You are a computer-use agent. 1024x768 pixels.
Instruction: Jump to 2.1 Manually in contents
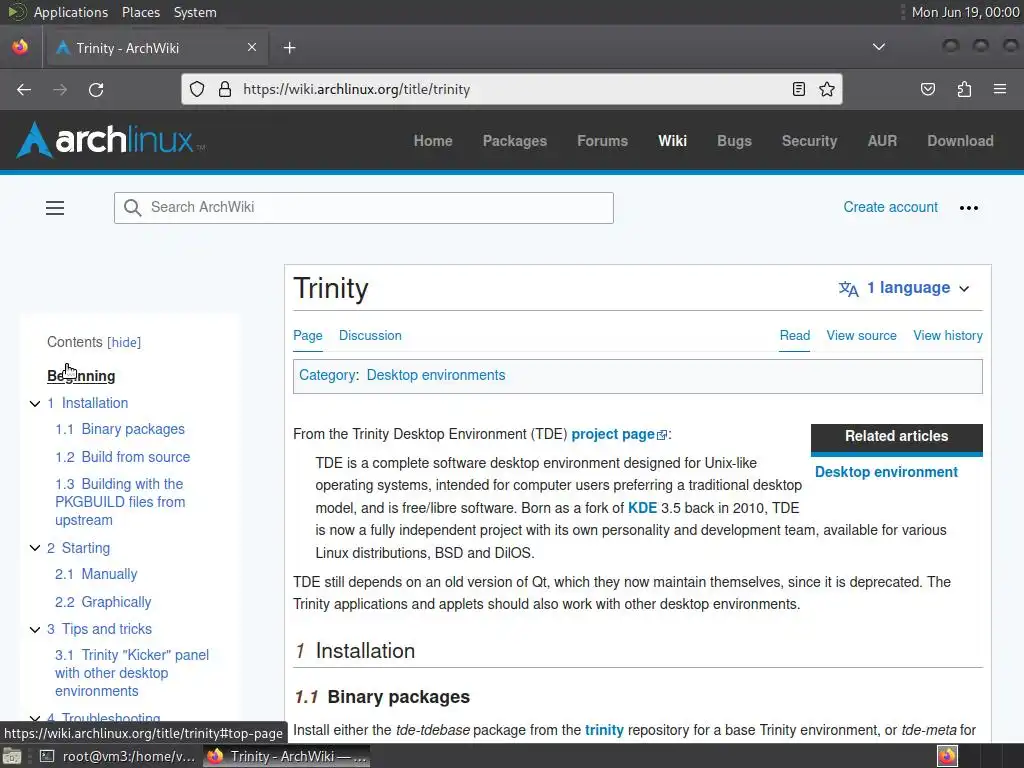click(x=96, y=574)
